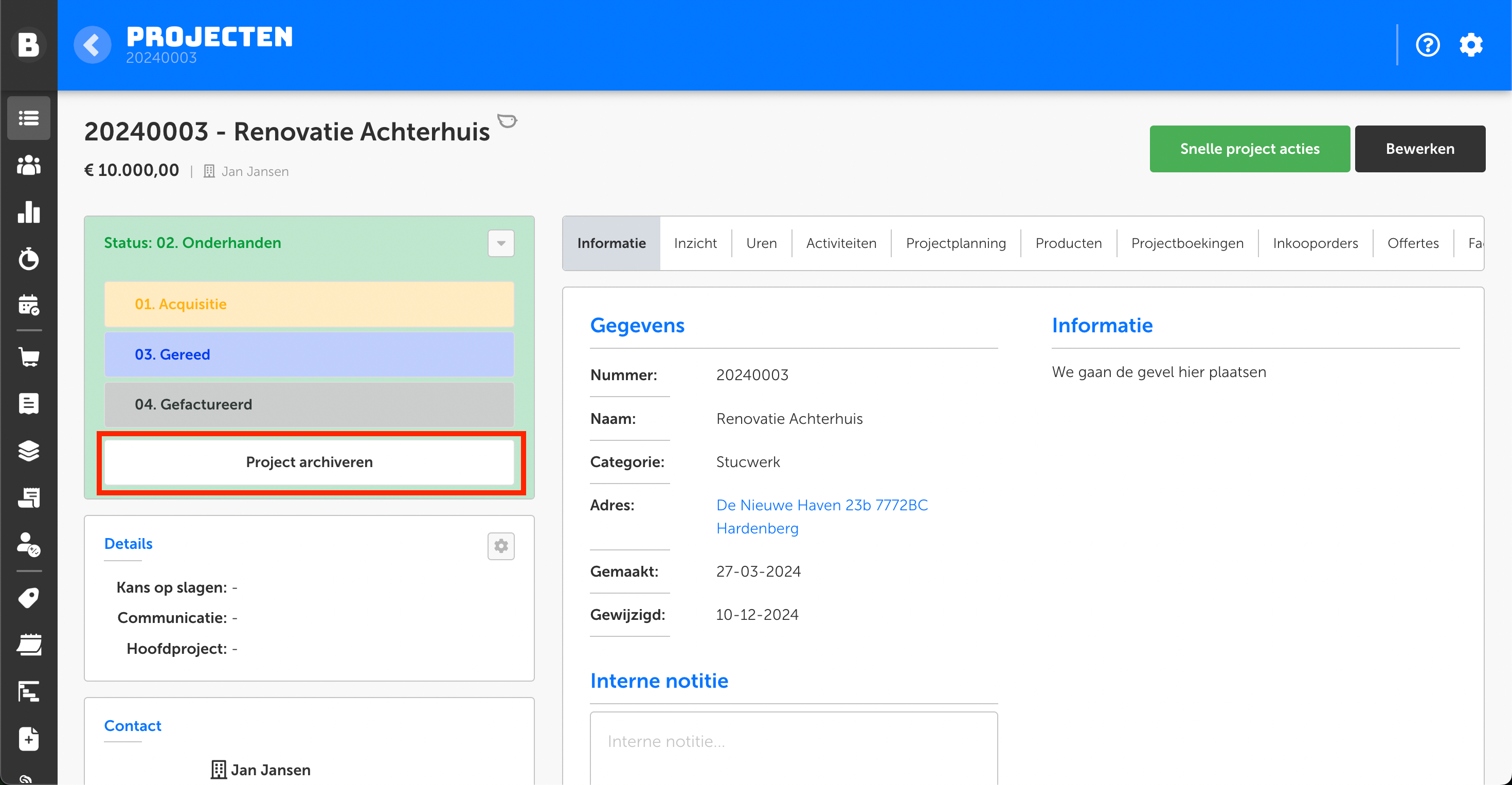Click the Jan Jansen name under the project title
The image size is (1512, 785).
255,171
